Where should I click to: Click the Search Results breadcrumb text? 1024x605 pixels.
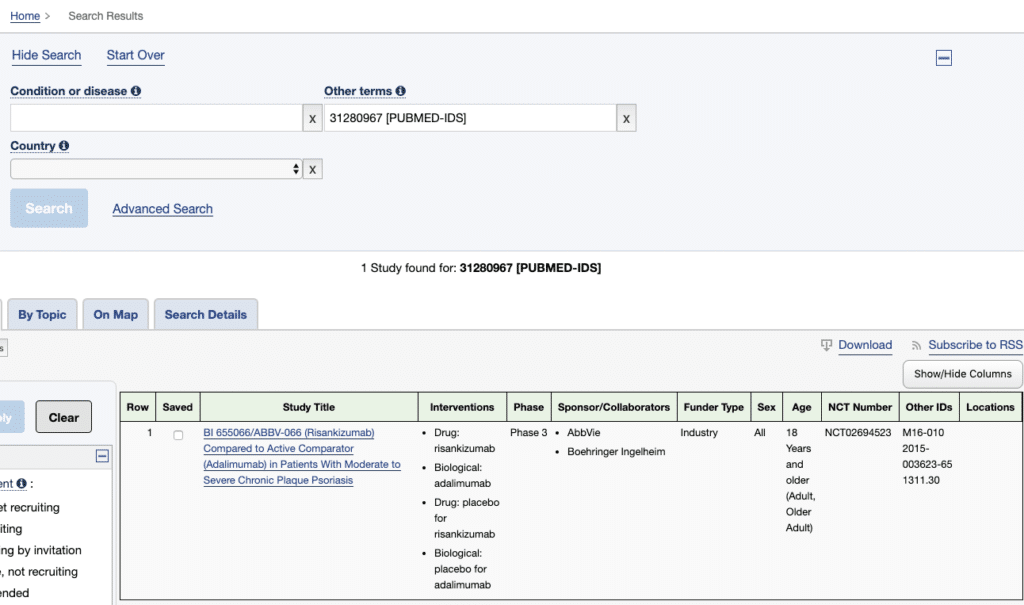point(106,16)
